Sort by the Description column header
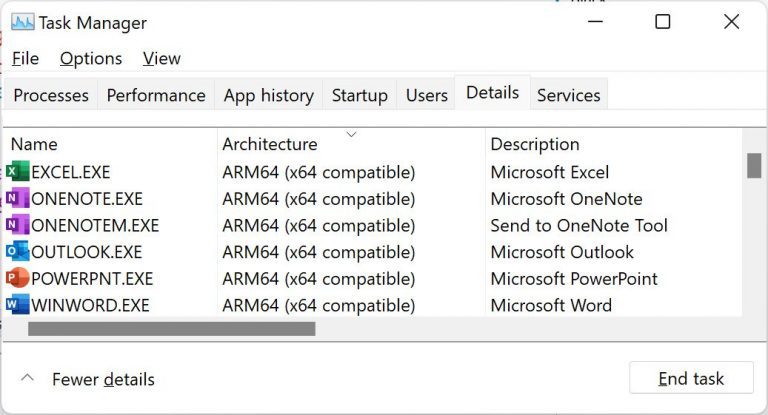The image size is (768, 415). 534,144
